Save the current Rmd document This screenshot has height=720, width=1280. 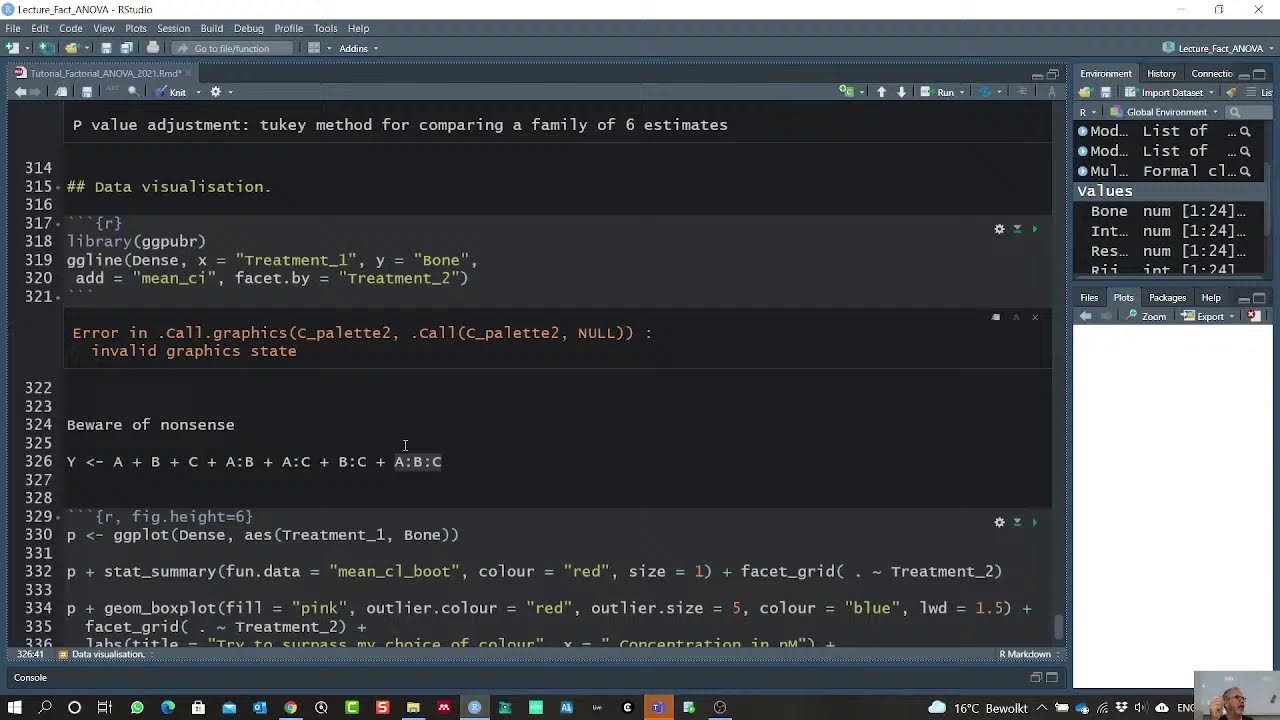tap(87, 92)
